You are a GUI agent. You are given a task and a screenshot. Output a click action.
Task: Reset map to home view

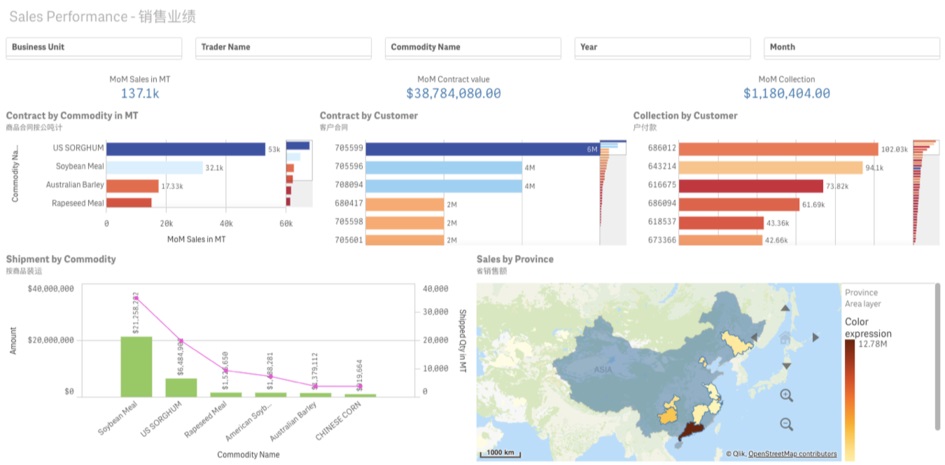click(x=786, y=338)
